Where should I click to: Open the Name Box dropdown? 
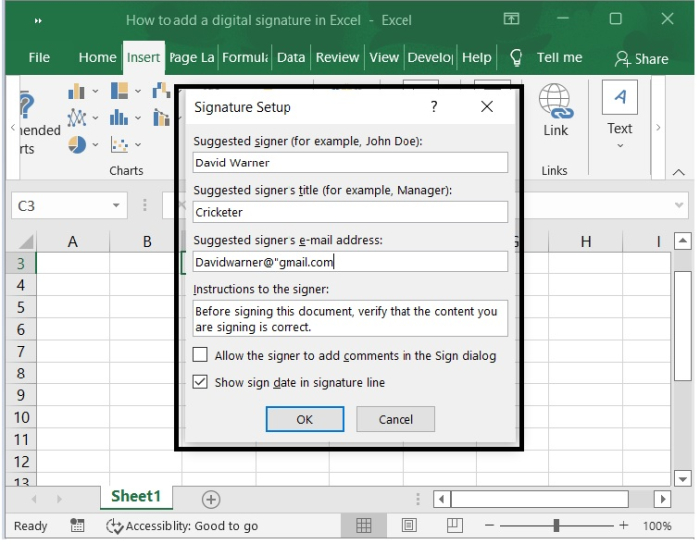tap(116, 205)
